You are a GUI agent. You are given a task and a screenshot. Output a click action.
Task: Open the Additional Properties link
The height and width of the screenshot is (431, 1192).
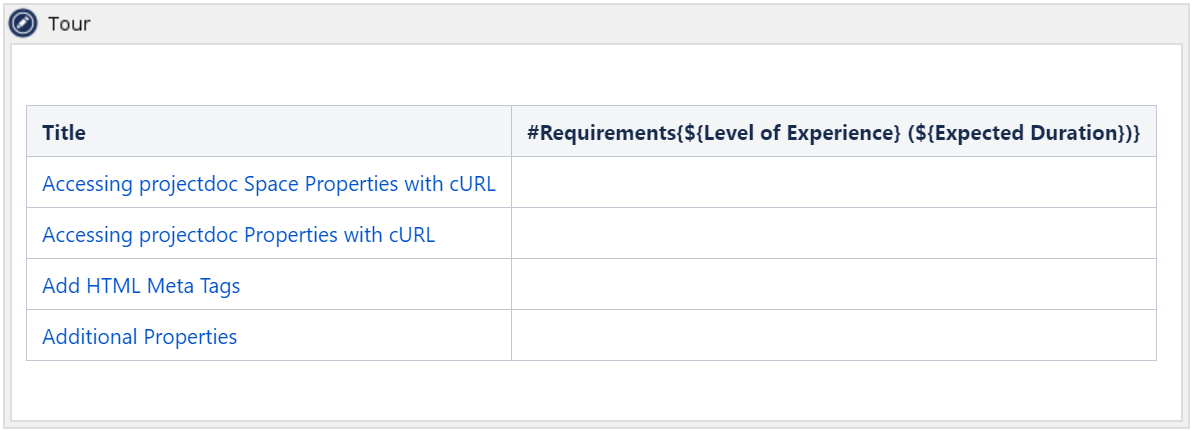click(x=139, y=337)
